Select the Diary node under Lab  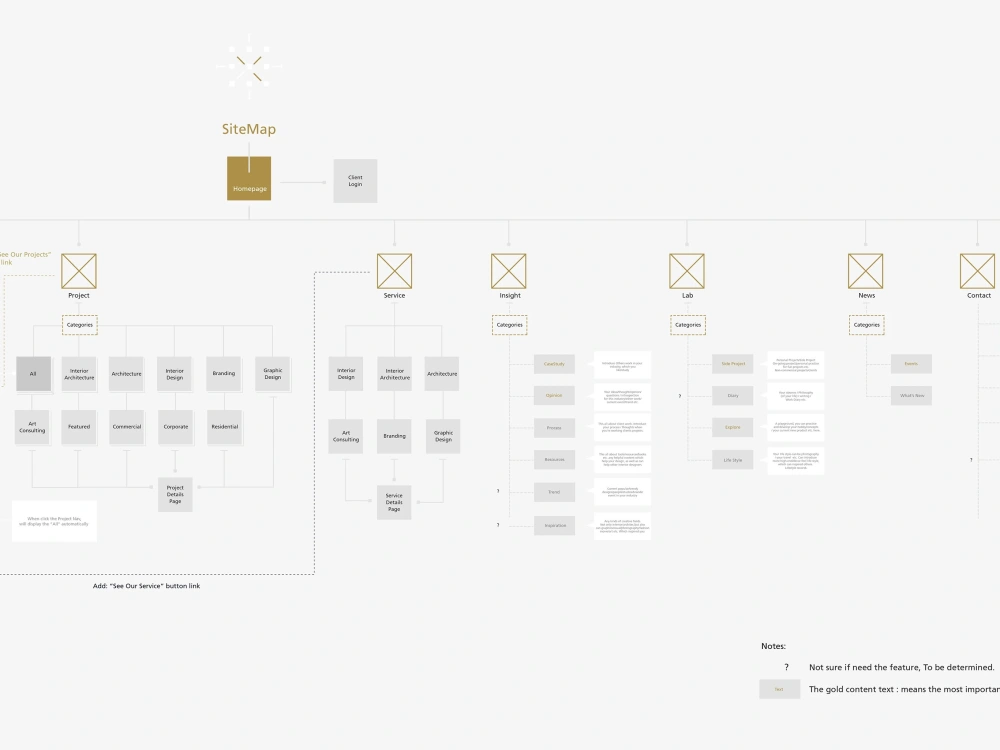tap(733, 396)
